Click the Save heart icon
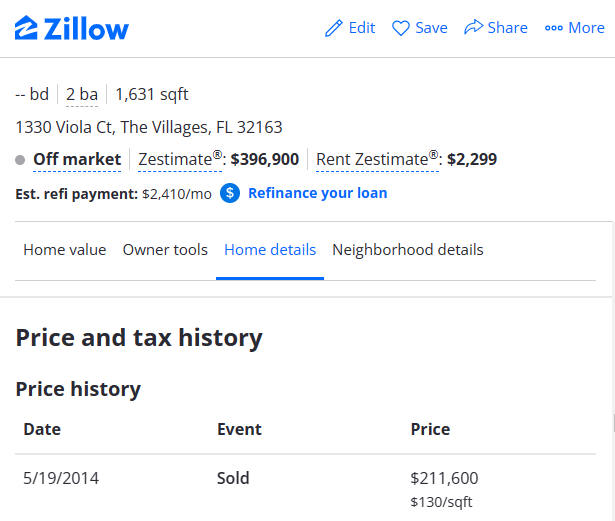Image resolution: width=615 pixels, height=521 pixels. click(401, 28)
